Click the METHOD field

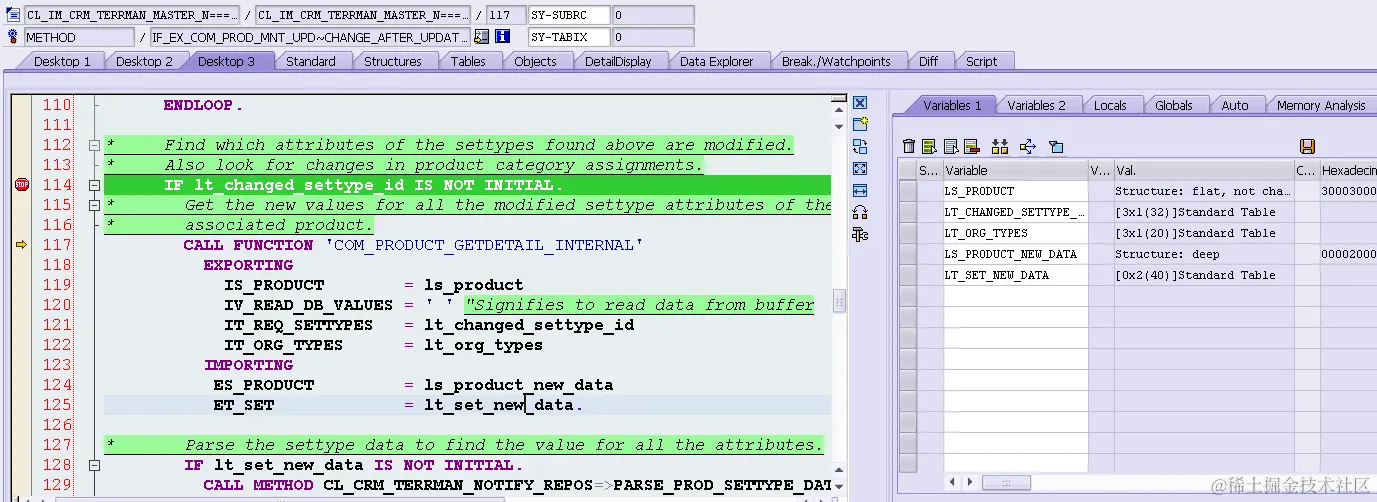(x=79, y=37)
